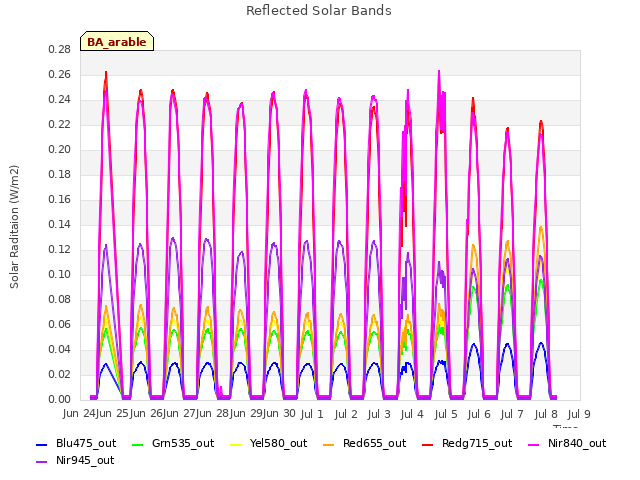This screenshot has width=640, height=480.
Task: Click the Reflected Solar Bands chart title
Action: point(319,11)
